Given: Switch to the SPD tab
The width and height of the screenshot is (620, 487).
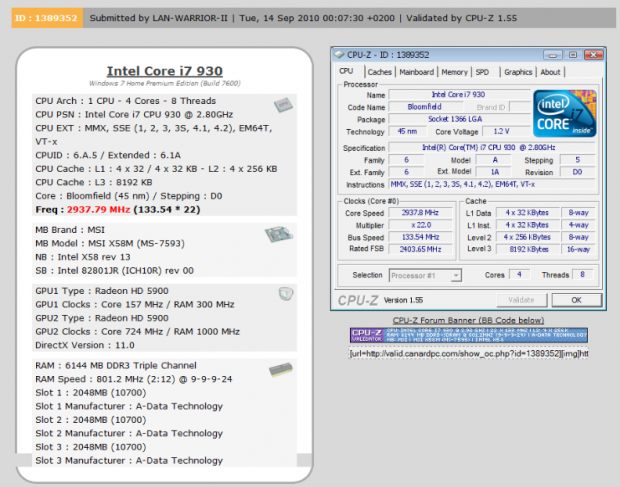Looking at the screenshot, I should tap(482, 72).
